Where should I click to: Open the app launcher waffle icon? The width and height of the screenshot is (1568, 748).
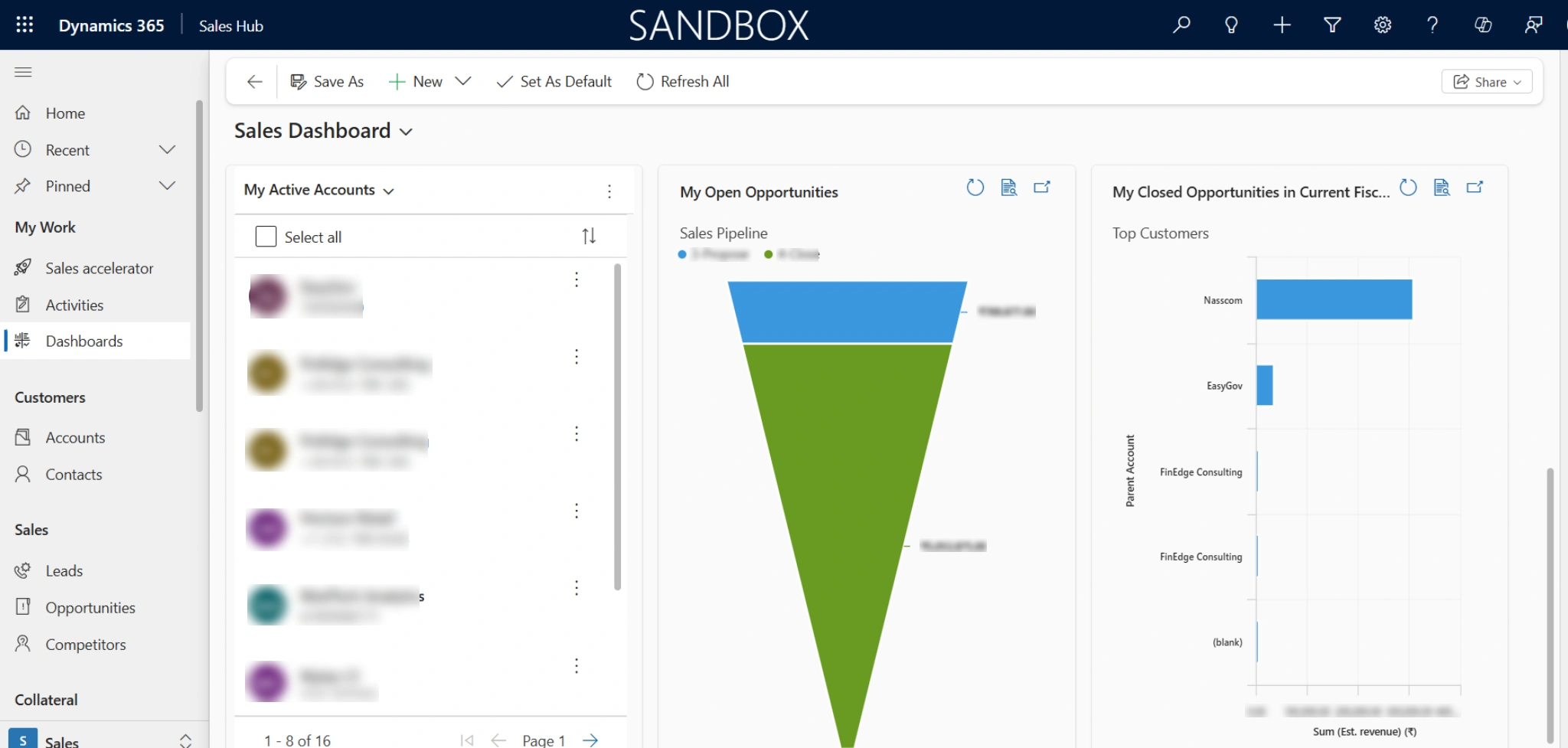click(24, 25)
